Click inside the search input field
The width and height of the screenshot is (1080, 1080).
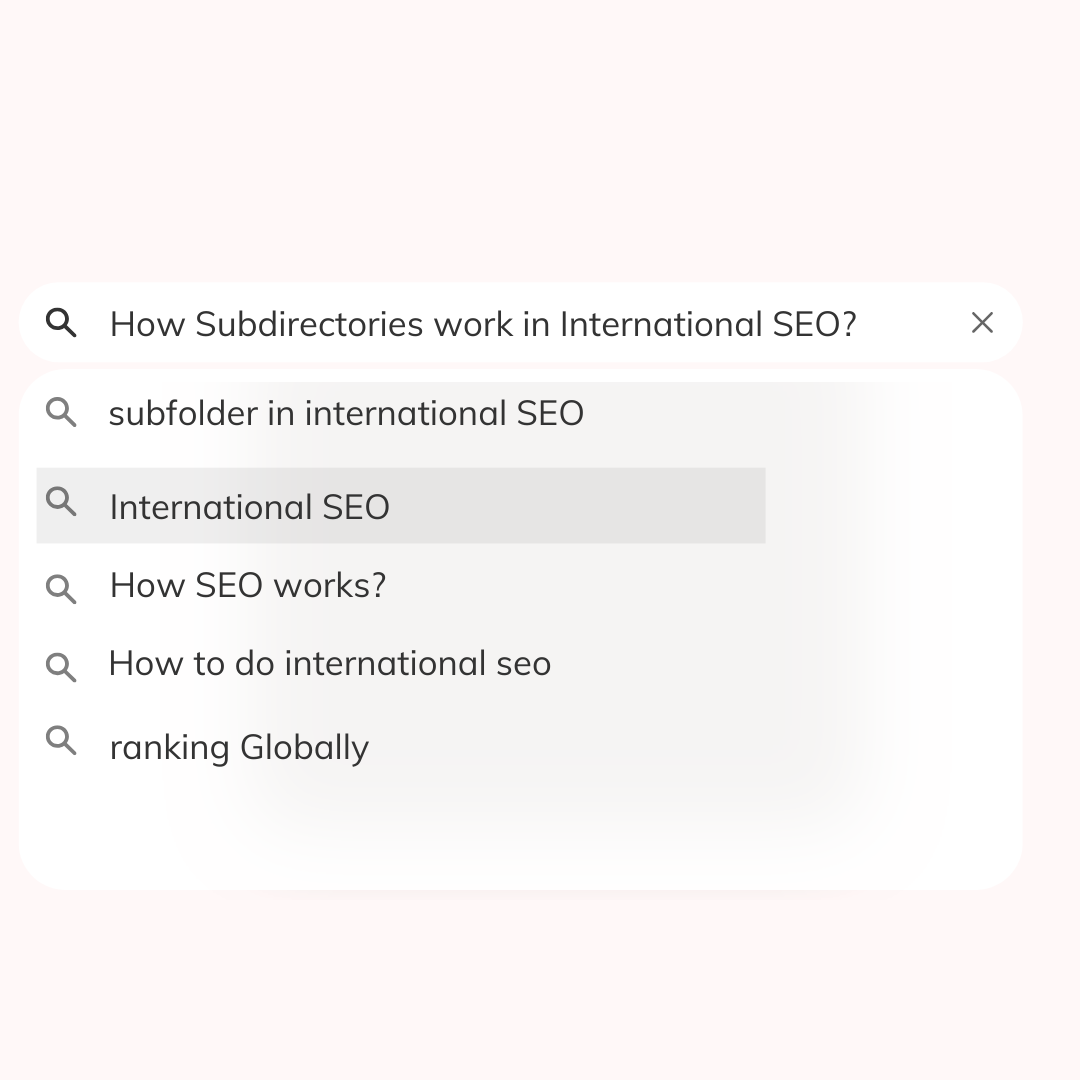point(480,323)
